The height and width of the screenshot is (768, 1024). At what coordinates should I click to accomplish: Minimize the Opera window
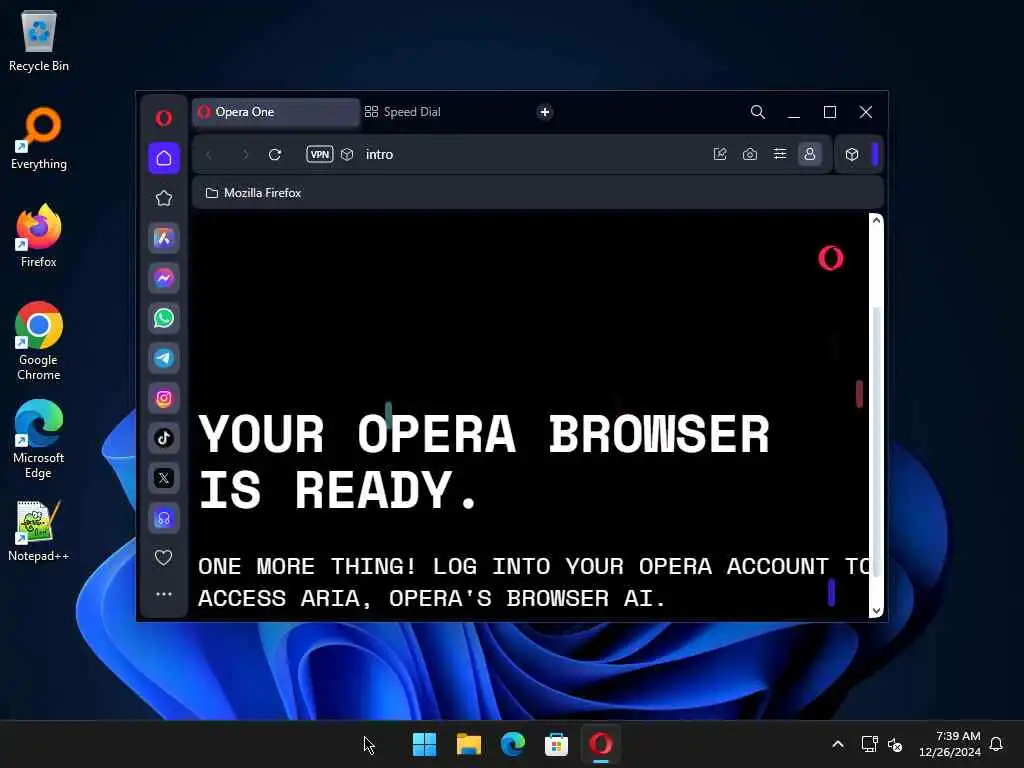pos(794,112)
